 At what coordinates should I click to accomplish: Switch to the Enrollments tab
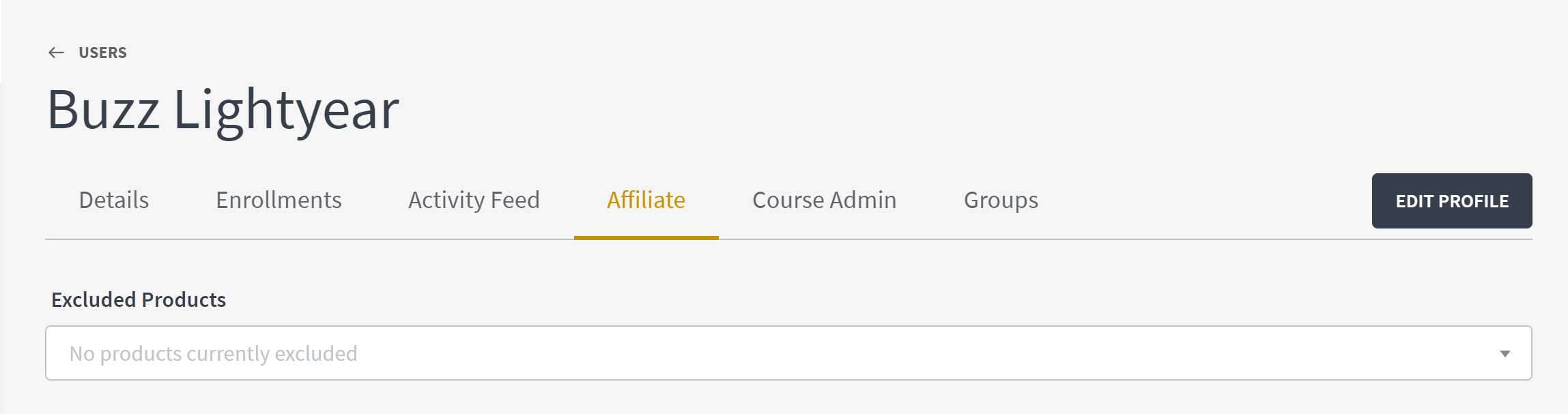279,200
